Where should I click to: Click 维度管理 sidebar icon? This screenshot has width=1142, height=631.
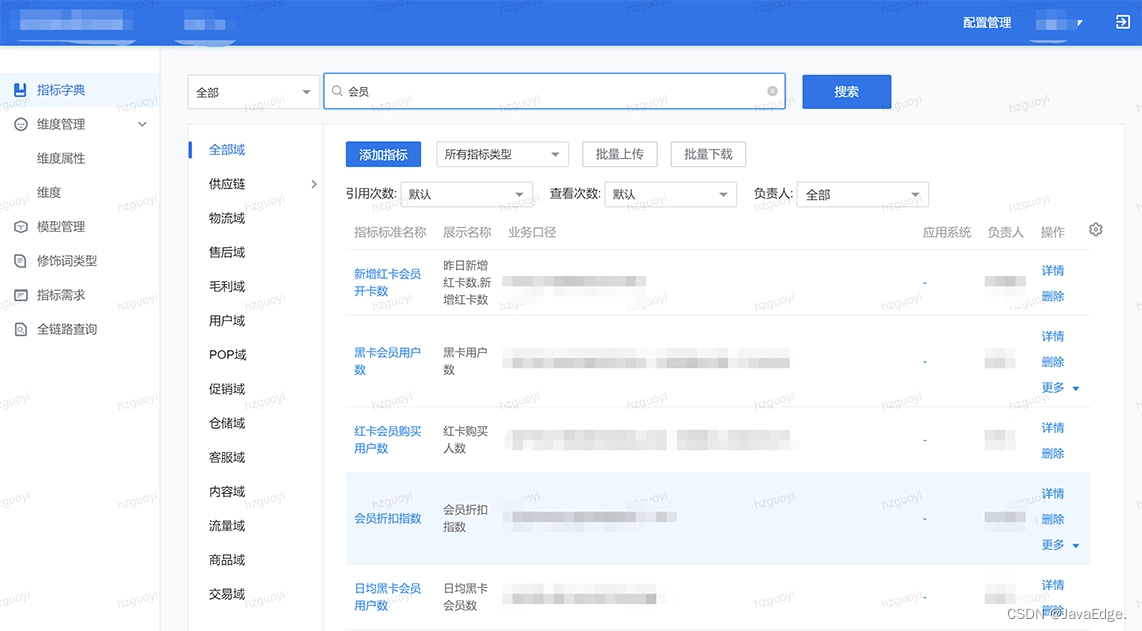tap(20, 125)
